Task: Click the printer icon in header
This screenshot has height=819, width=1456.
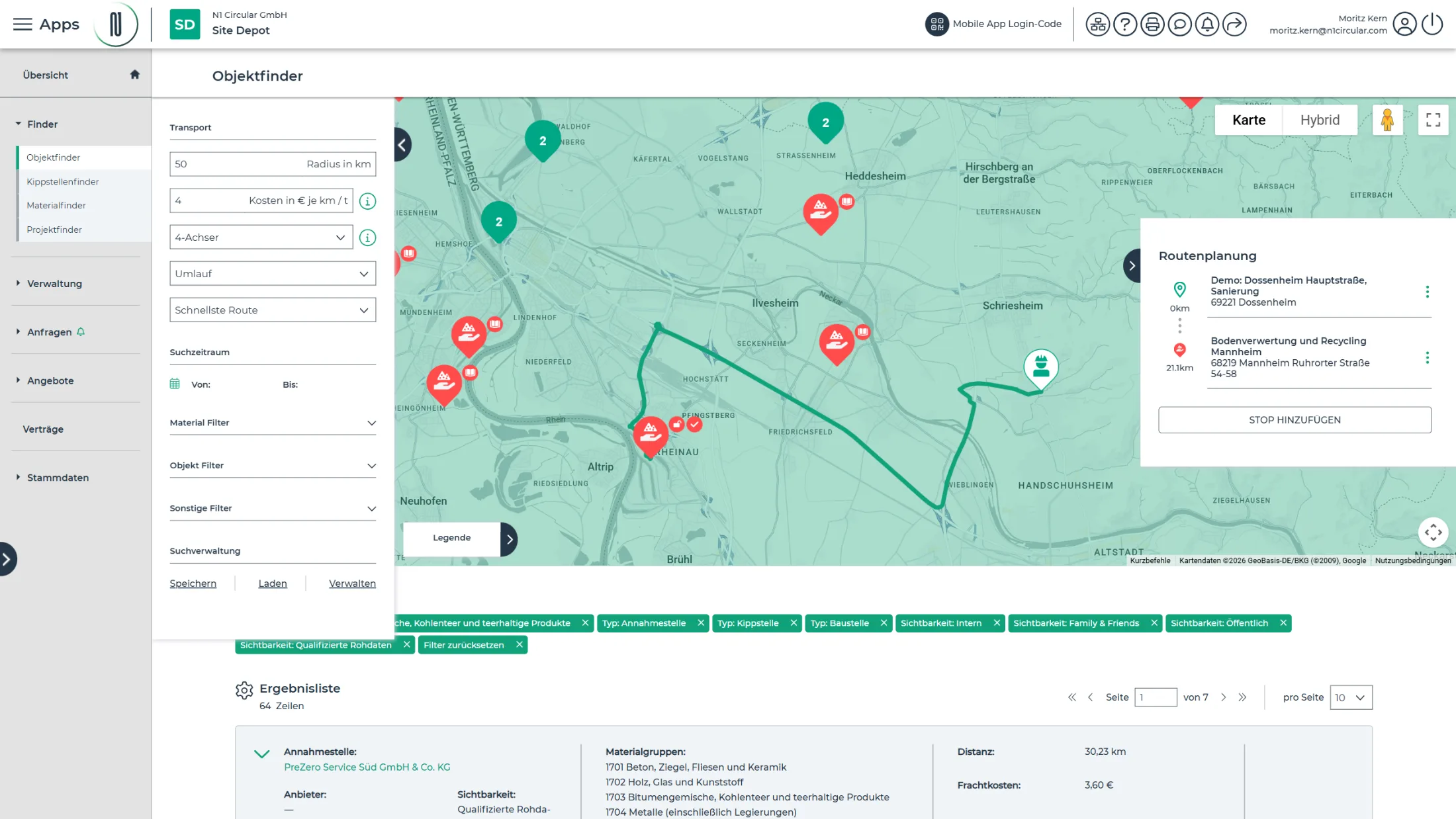Action: (x=1152, y=24)
